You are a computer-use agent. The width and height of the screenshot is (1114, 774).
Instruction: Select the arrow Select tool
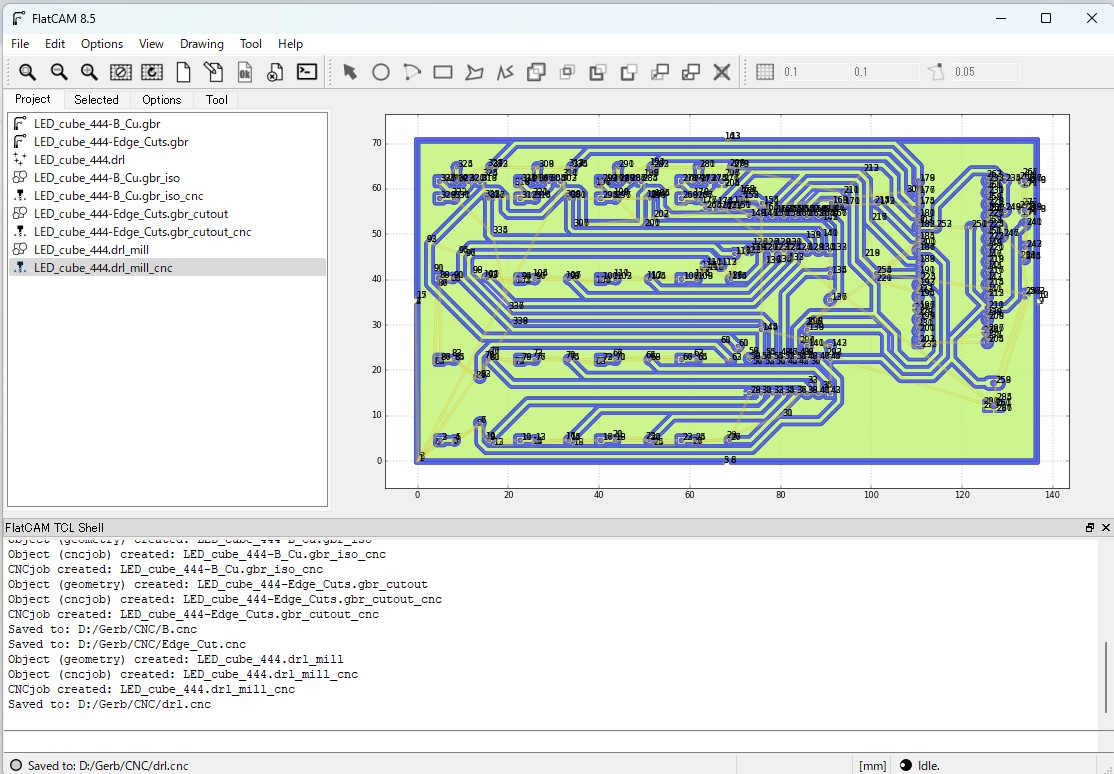tap(350, 72)
